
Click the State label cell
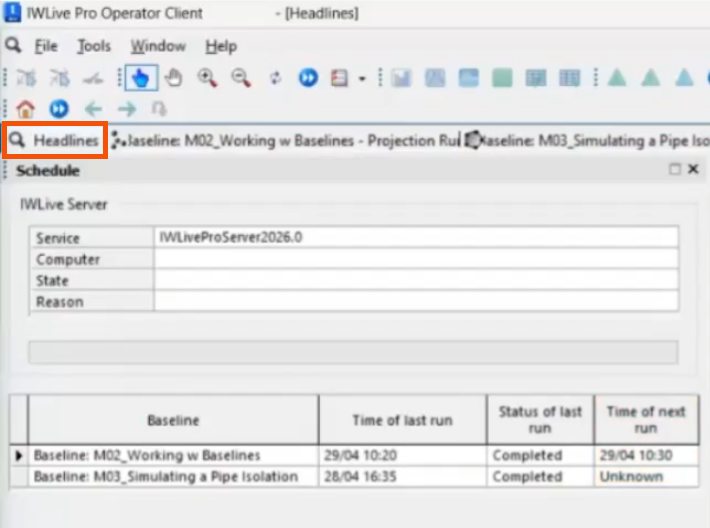[x=91, y=280]
